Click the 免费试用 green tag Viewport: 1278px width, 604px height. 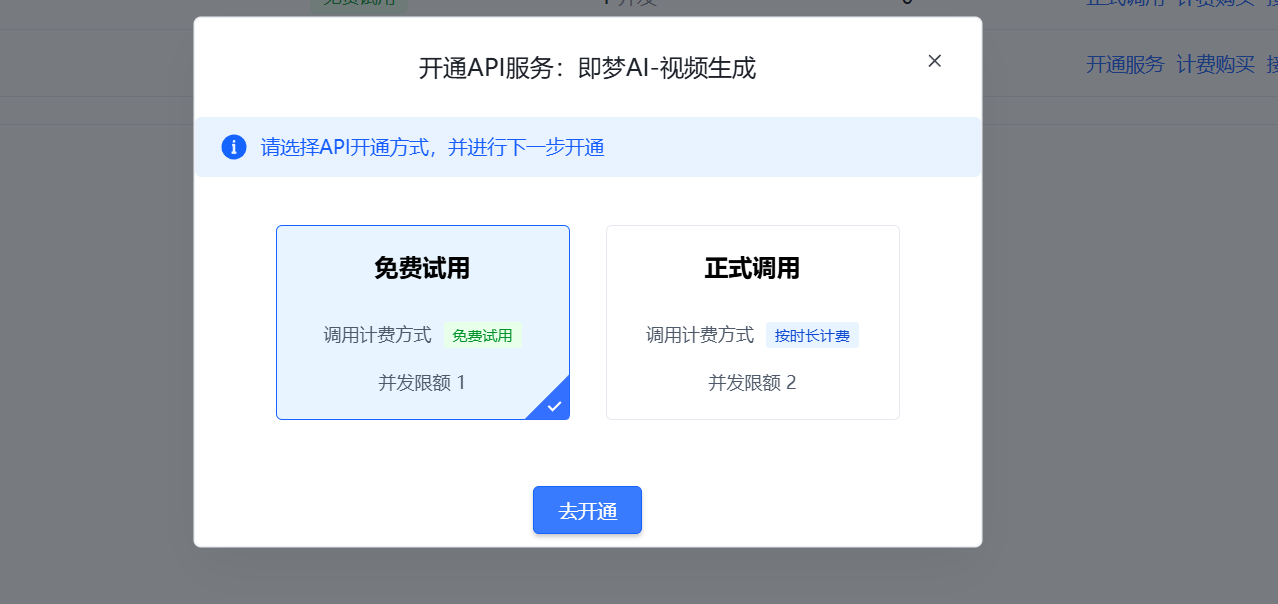click(x=482, y=335)
